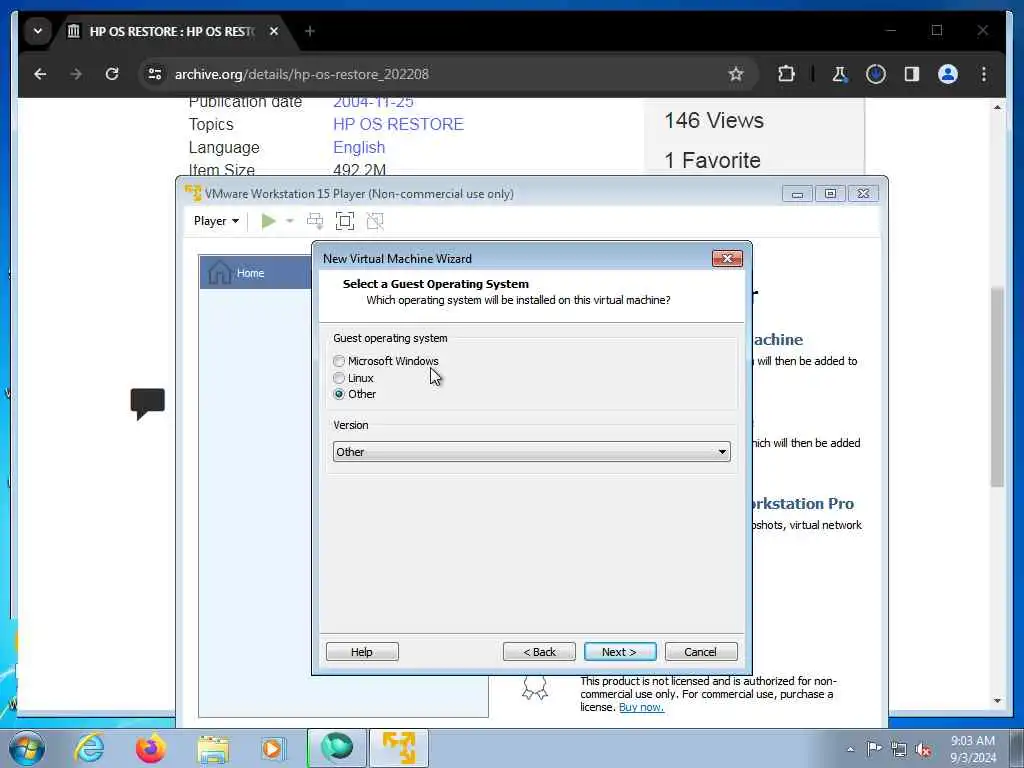Go back with the Back button
The width and height of the screenshot is (1024, 768).
tap(539, 652)
